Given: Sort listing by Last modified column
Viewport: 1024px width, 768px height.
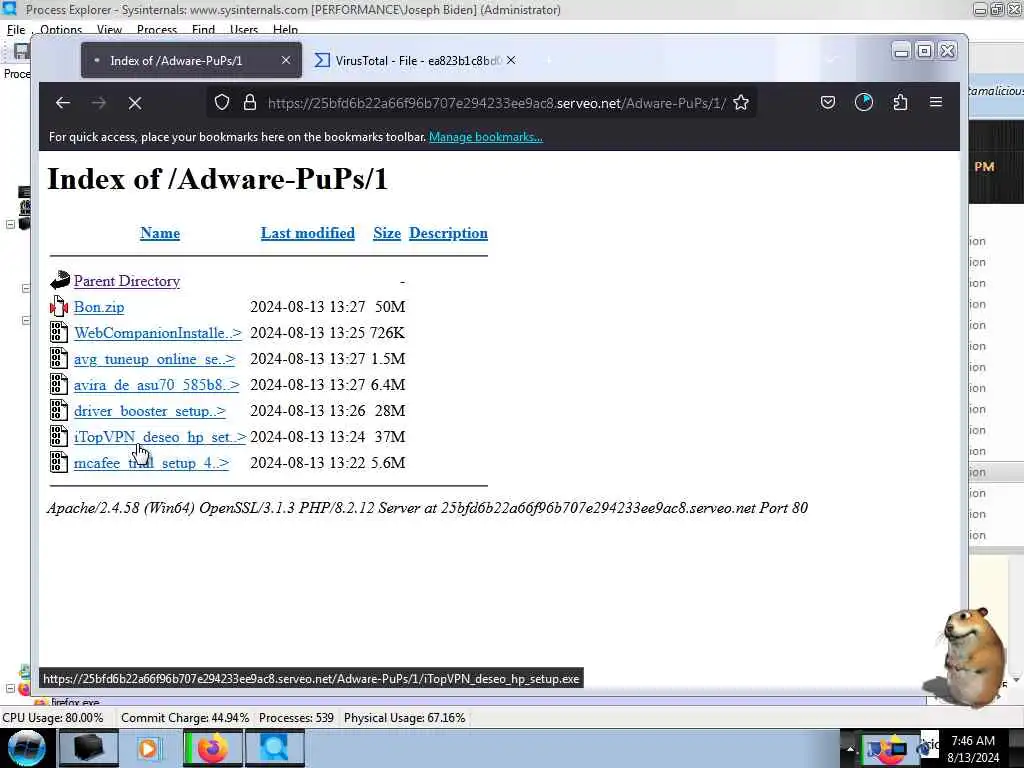Looking at the screenshot, I should (x=308, y=233).
